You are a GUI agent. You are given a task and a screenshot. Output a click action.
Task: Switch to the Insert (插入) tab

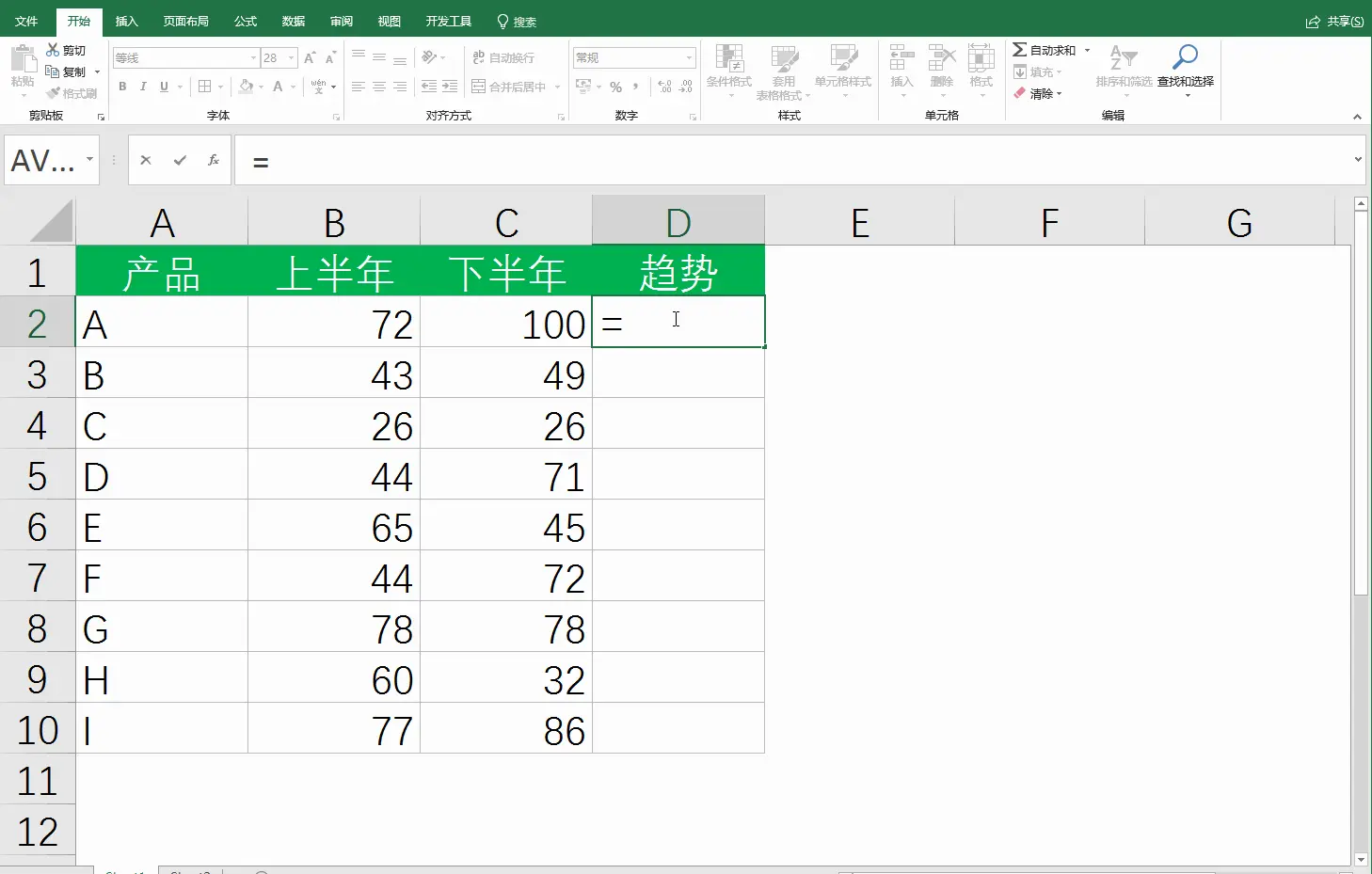pos(126,21)
